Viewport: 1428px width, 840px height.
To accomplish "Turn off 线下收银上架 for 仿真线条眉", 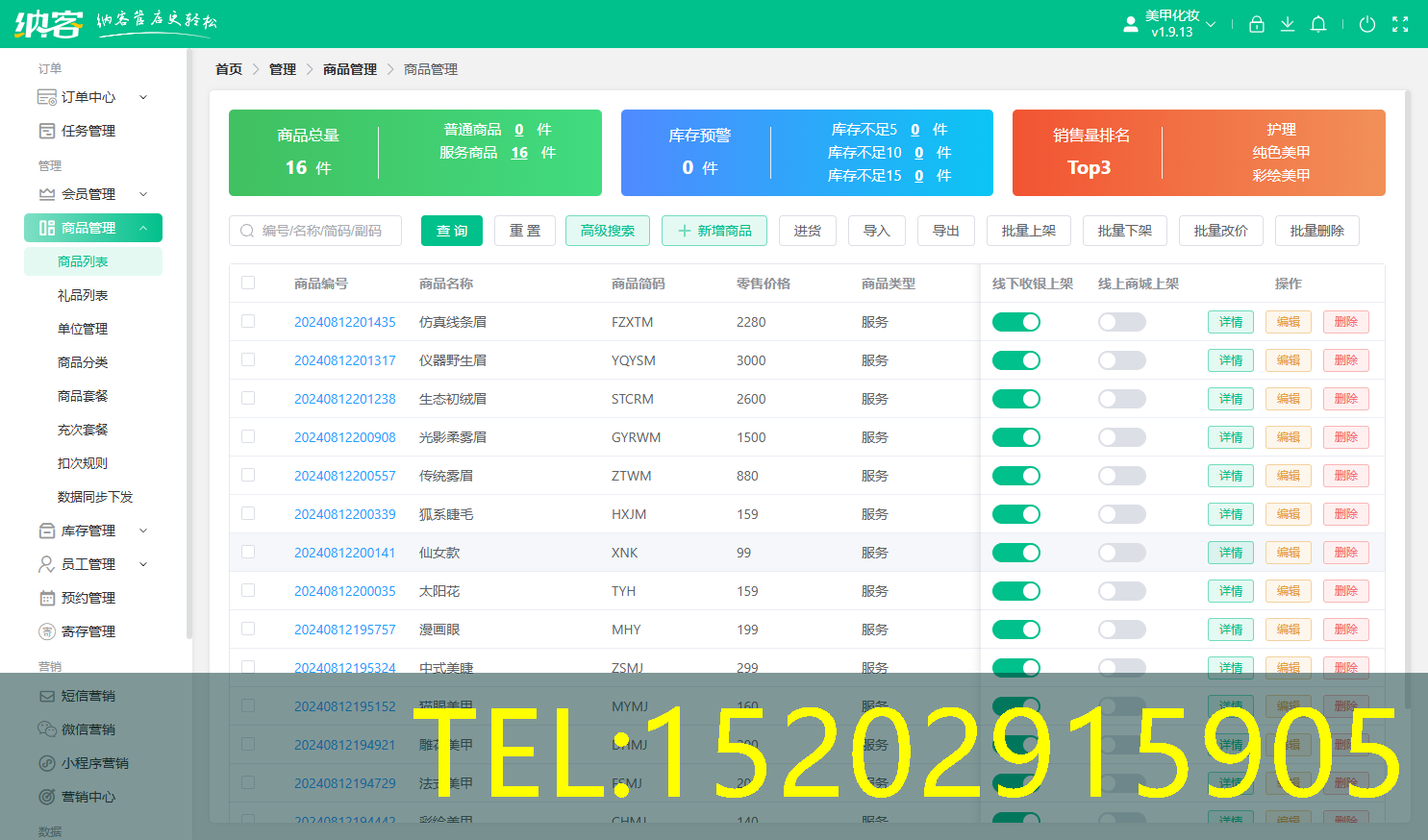I will [x=1016, y=322].
